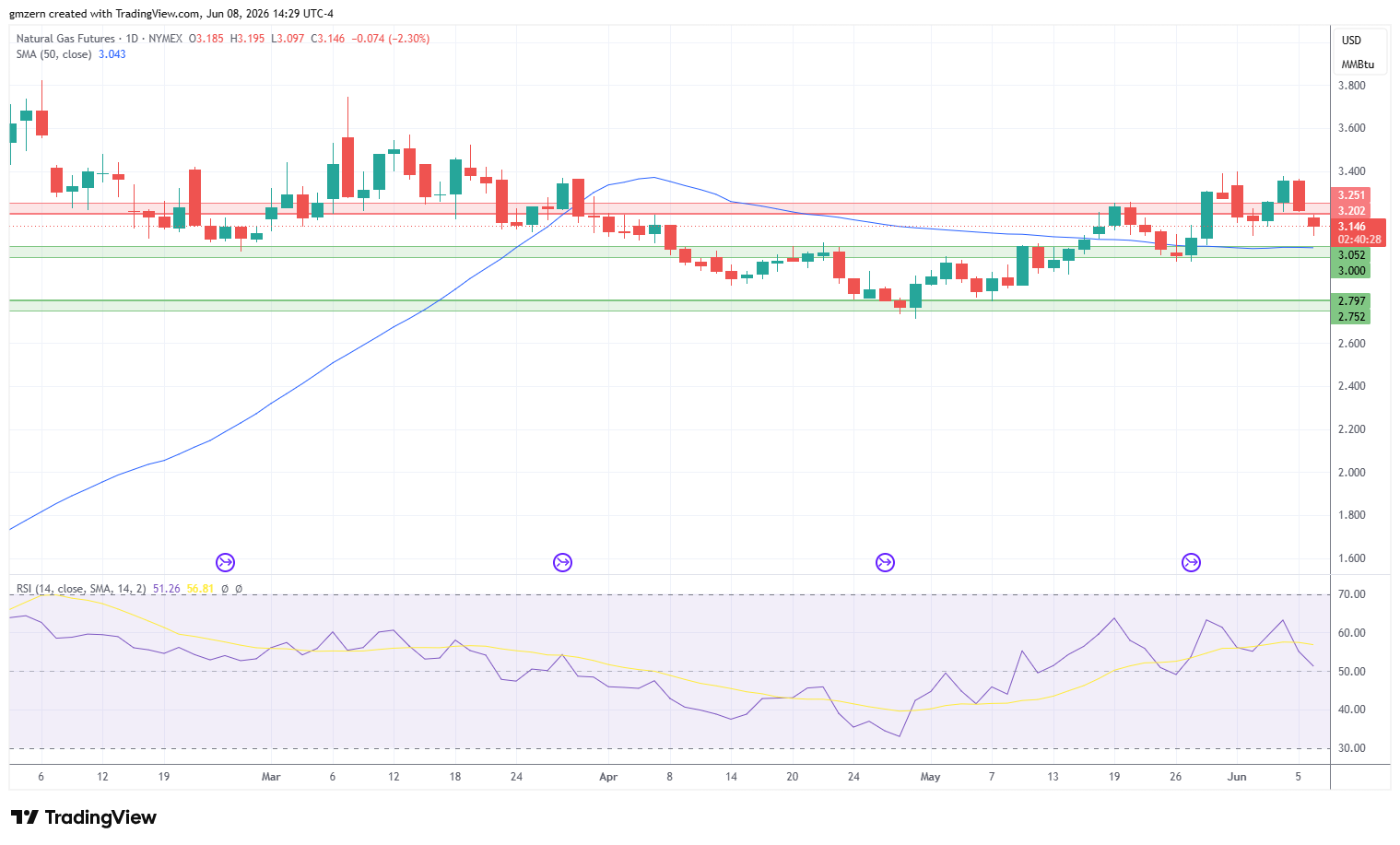
Task: Click the close price value C3.146
Action: point(328,39)
